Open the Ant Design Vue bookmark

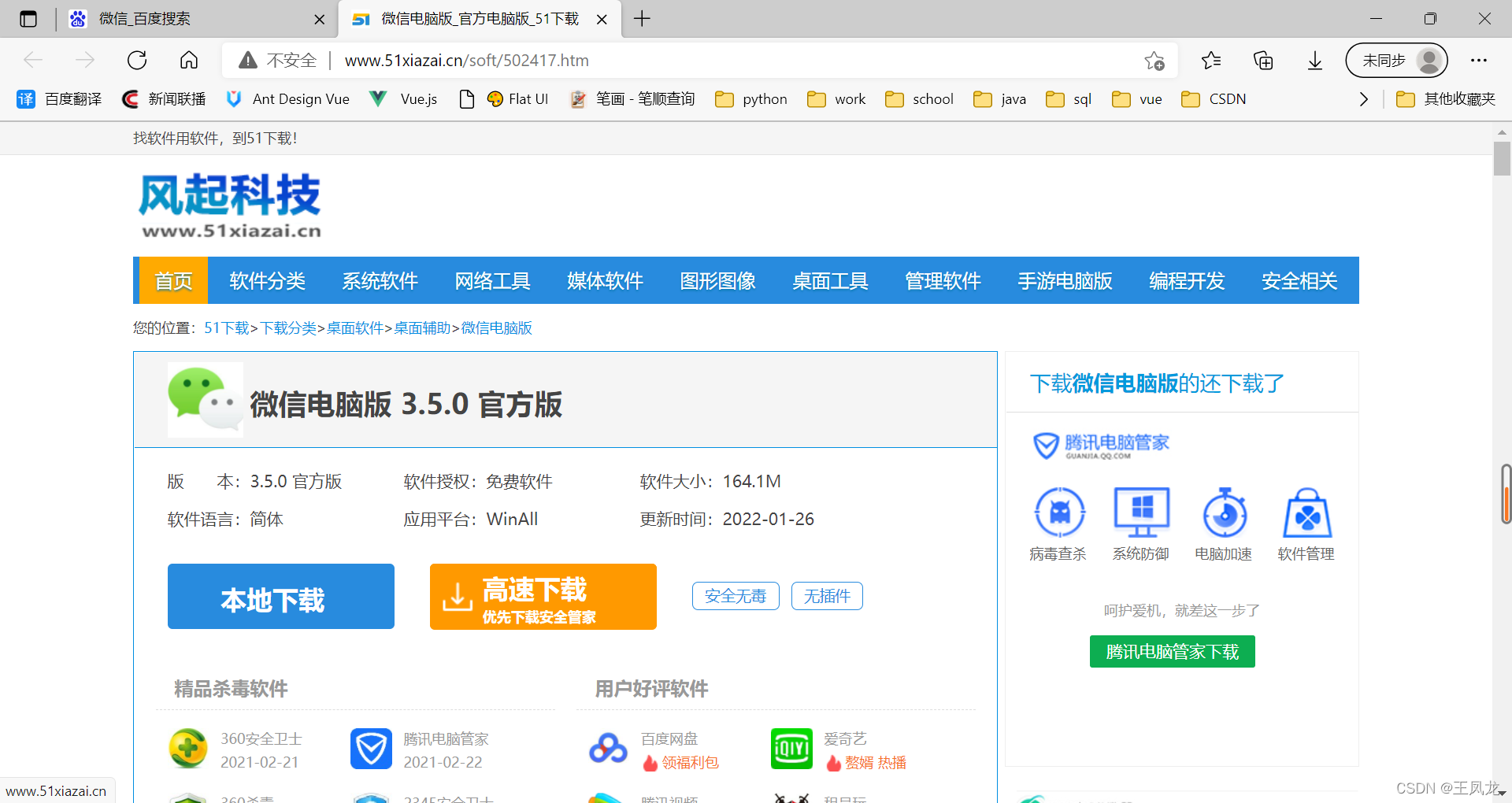point(287,99)
